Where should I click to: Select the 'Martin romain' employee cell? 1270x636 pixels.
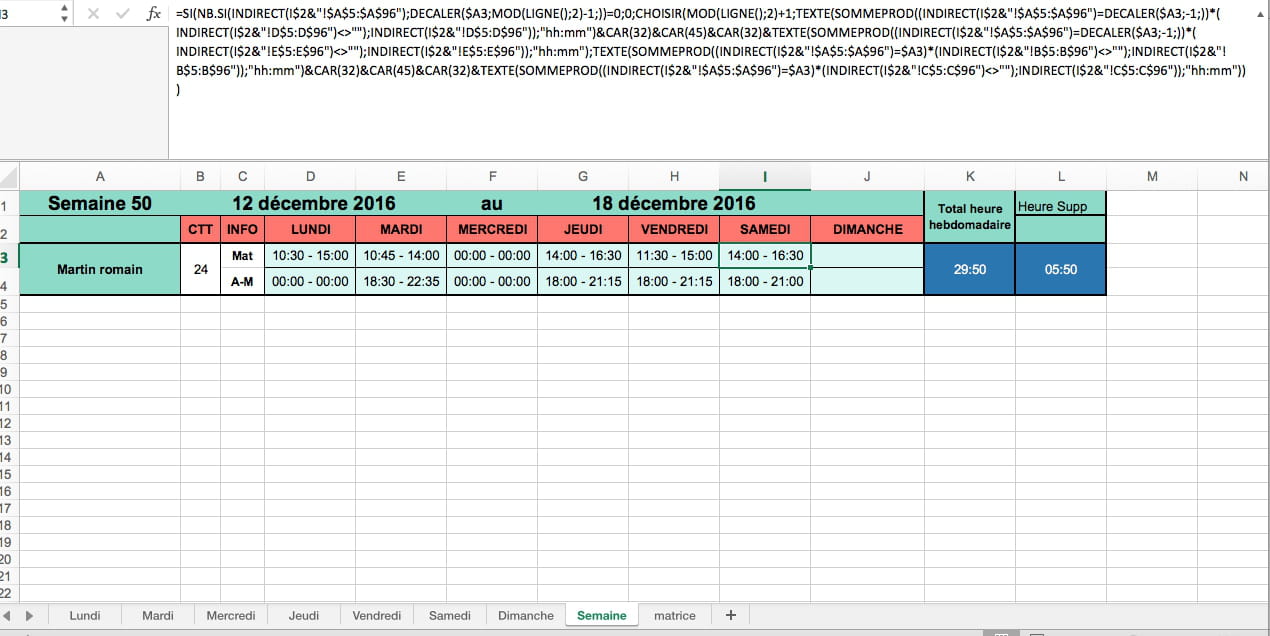(x=100, y=269)
